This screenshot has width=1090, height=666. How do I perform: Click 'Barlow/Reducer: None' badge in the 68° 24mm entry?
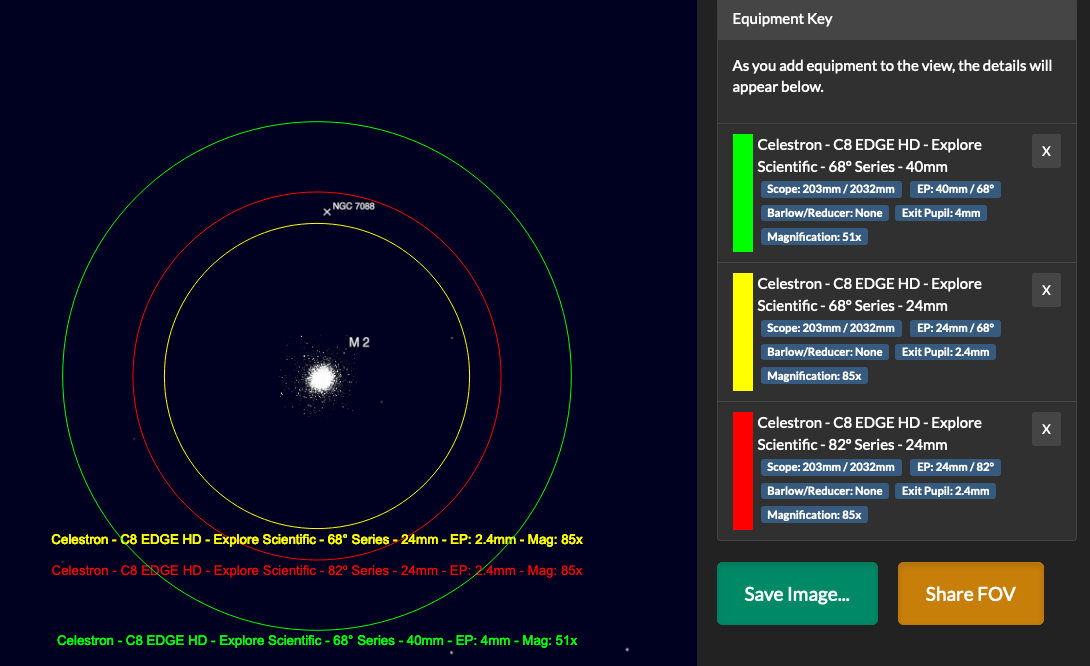click(824, 352)
